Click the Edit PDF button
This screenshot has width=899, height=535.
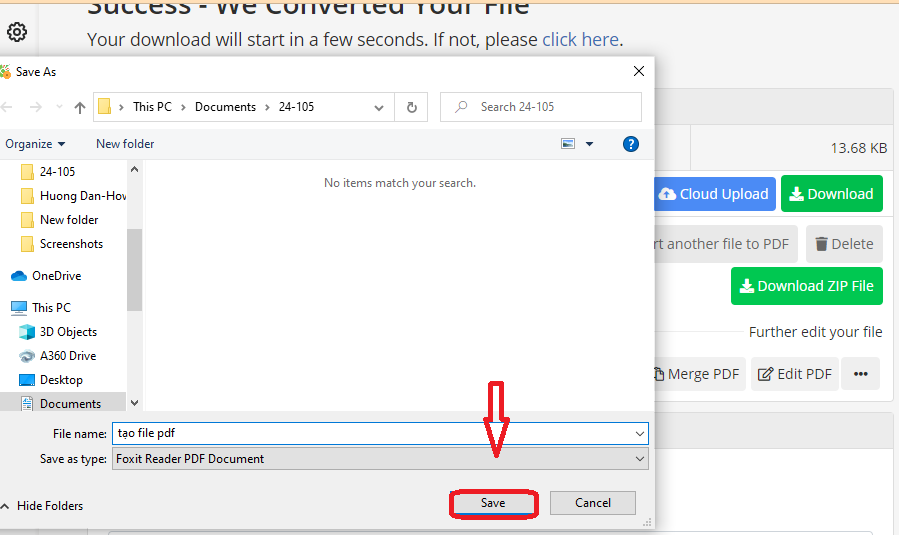[x=795, y=374]
